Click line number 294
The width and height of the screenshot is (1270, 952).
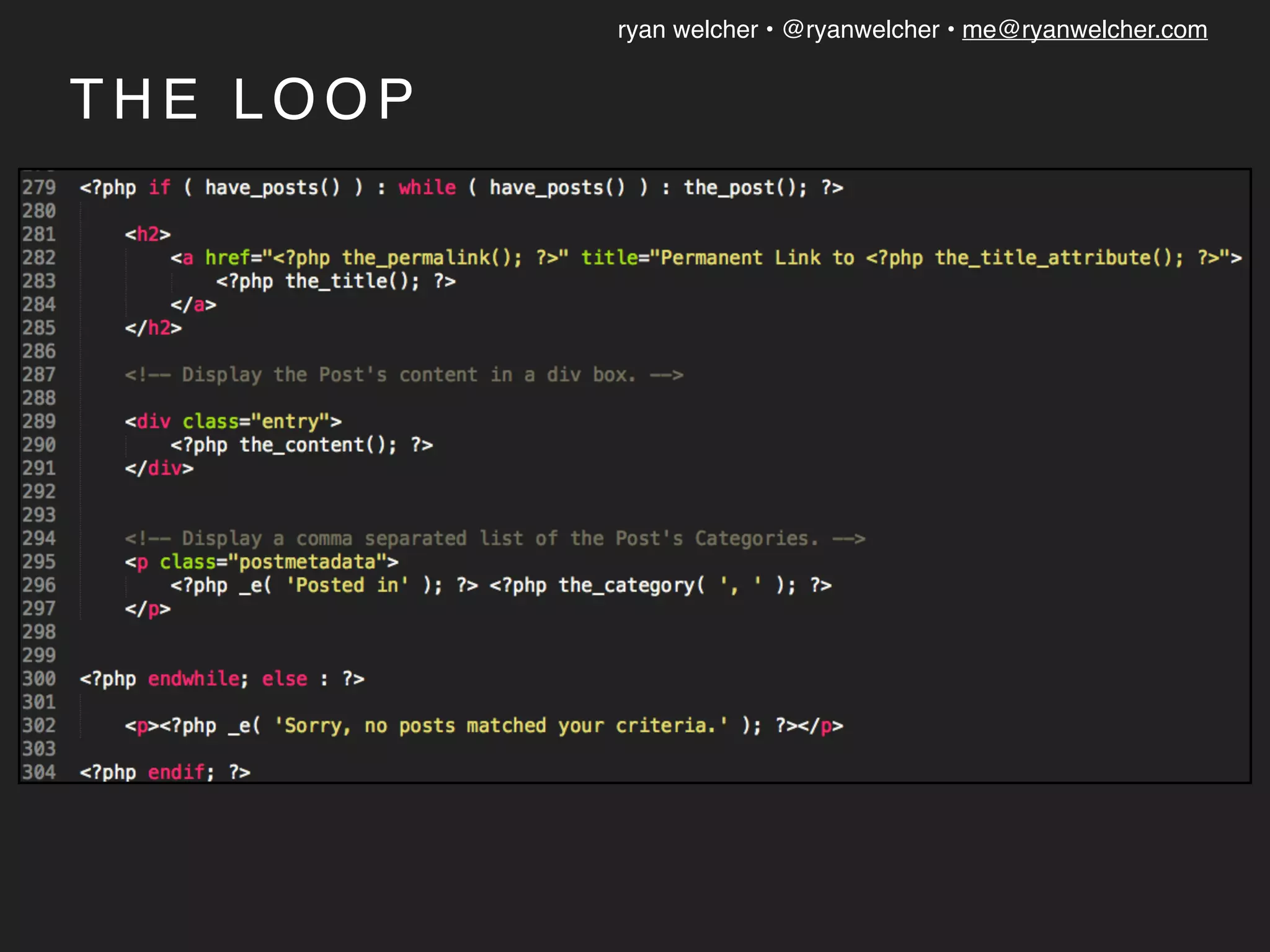(39, 538)
